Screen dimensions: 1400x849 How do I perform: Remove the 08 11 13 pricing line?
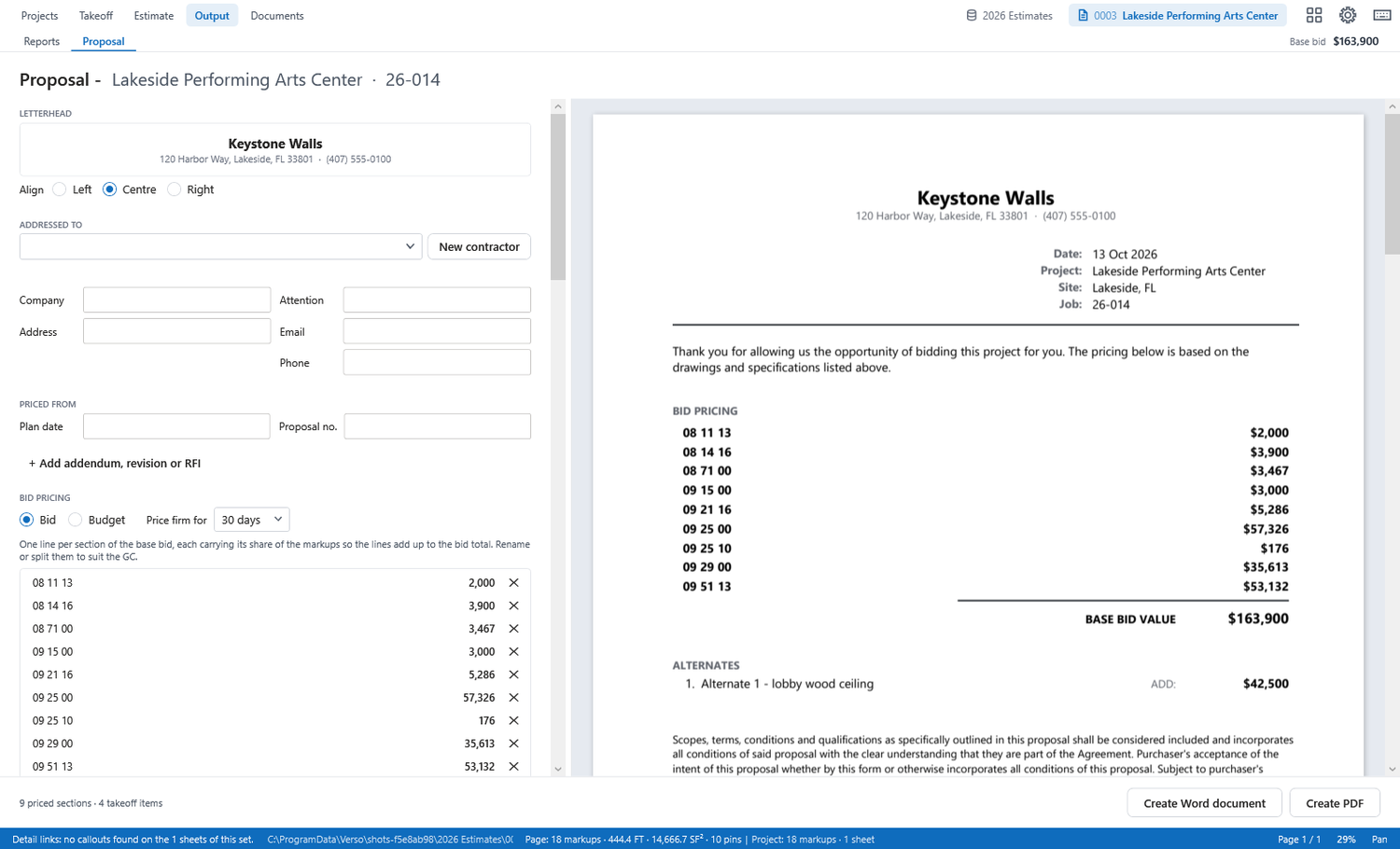point(513,582)
